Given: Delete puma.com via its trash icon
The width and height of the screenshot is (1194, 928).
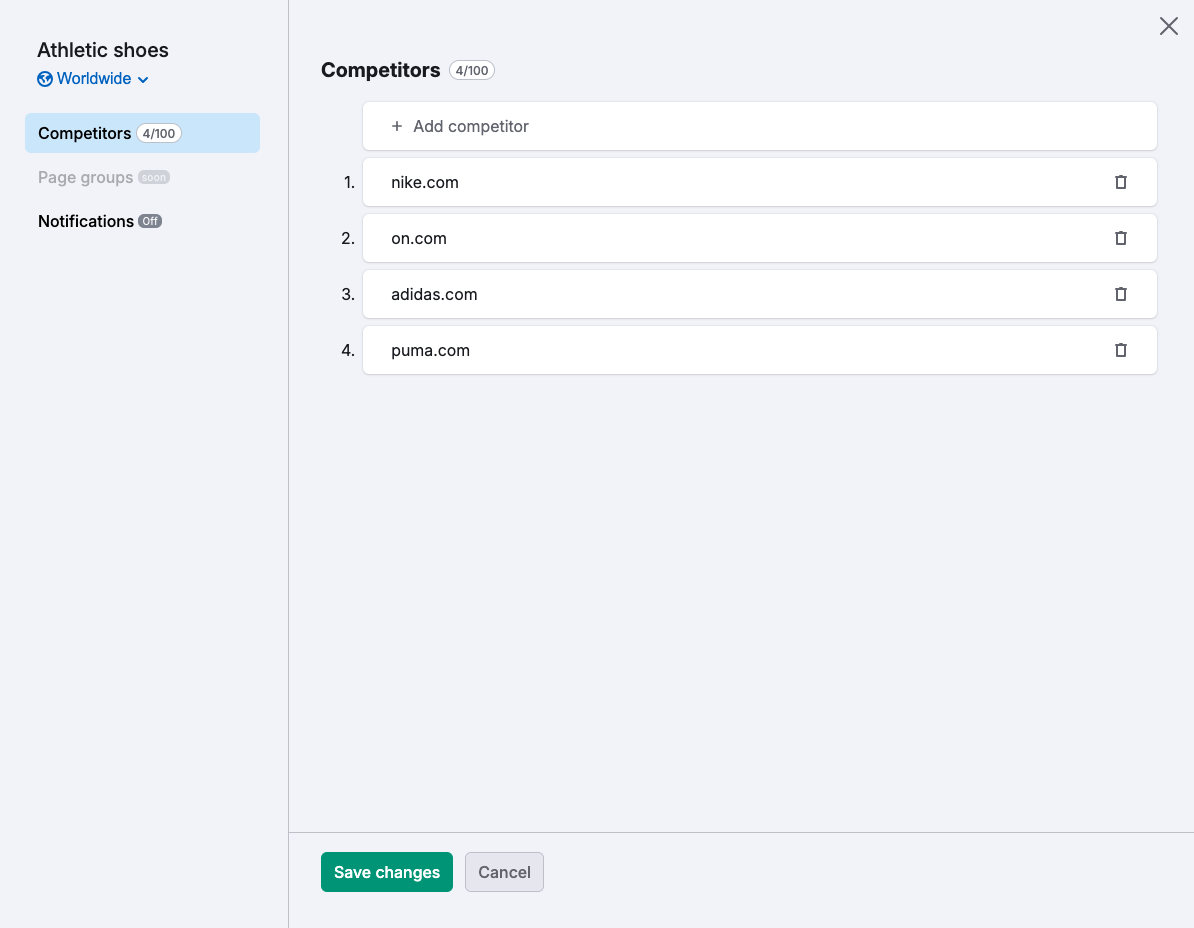Looking at the screenshot, I should tap(1120, 350).
